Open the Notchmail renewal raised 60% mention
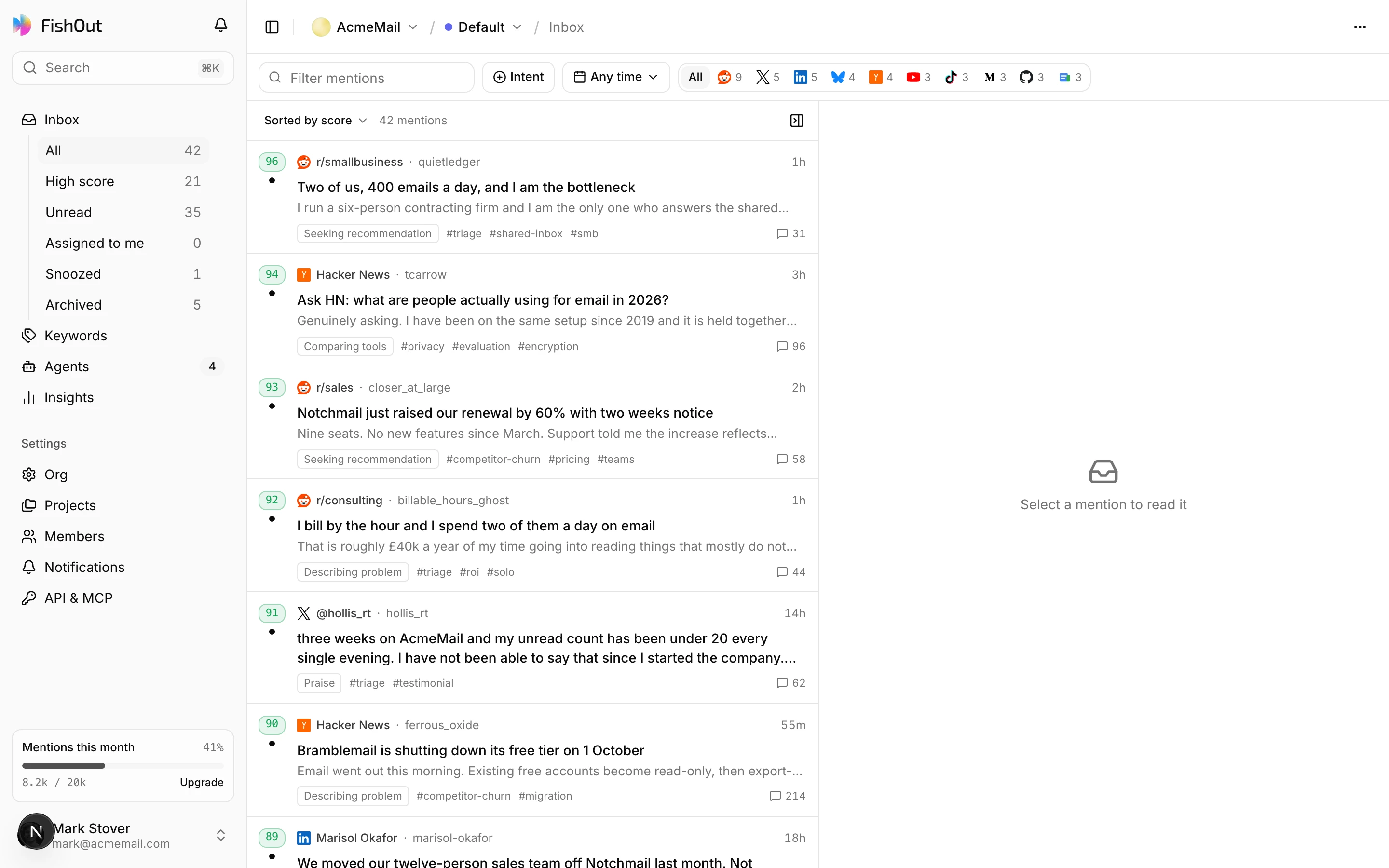 pos(532,422)
